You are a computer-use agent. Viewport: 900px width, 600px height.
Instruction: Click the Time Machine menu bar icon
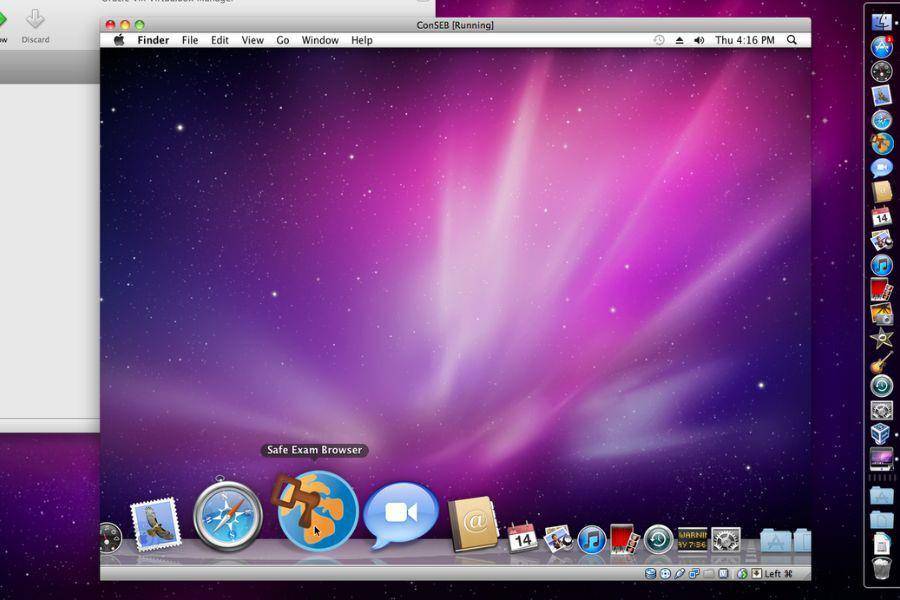point(659,40)
